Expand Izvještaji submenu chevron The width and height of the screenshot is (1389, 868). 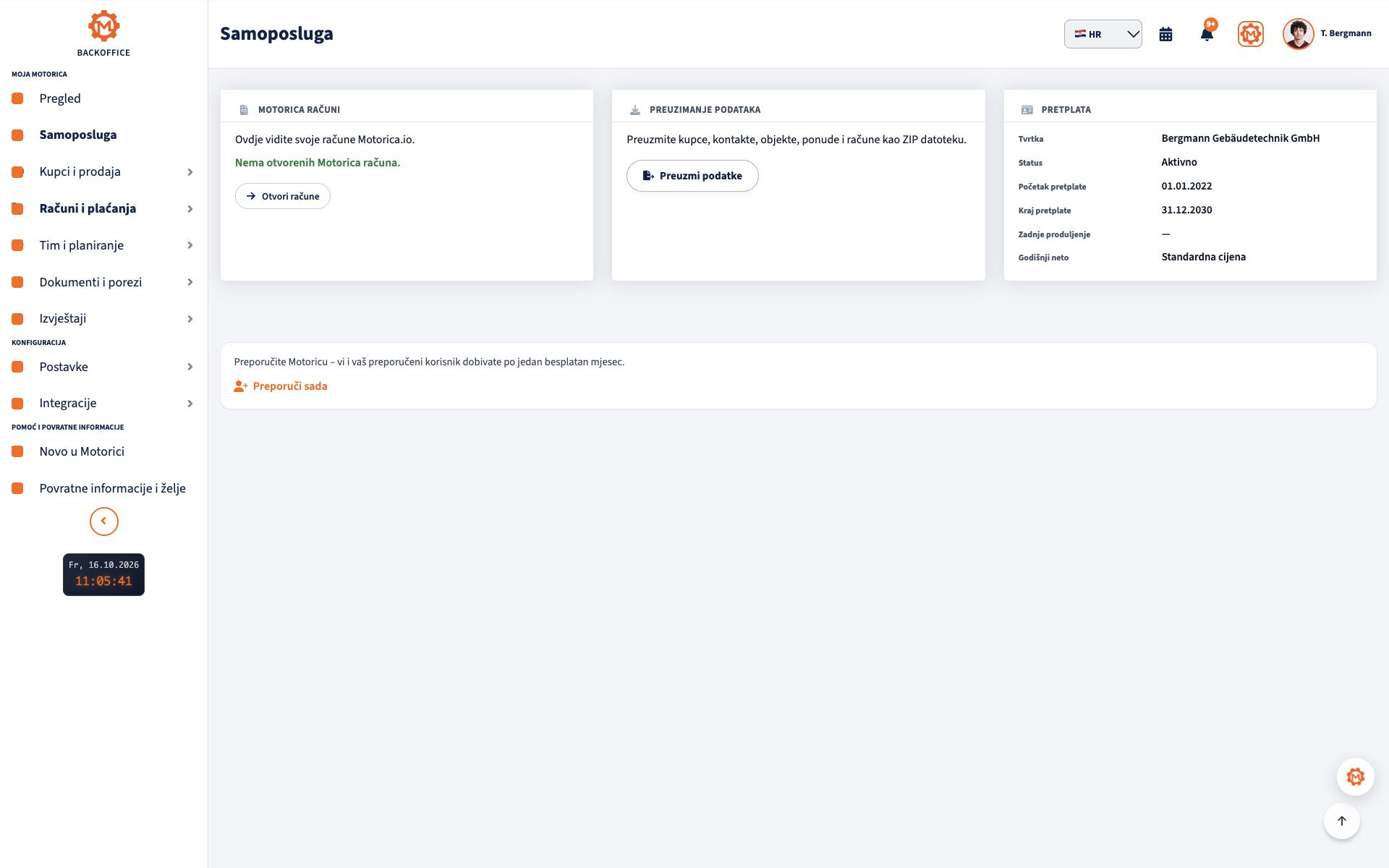tap(190, 319)
